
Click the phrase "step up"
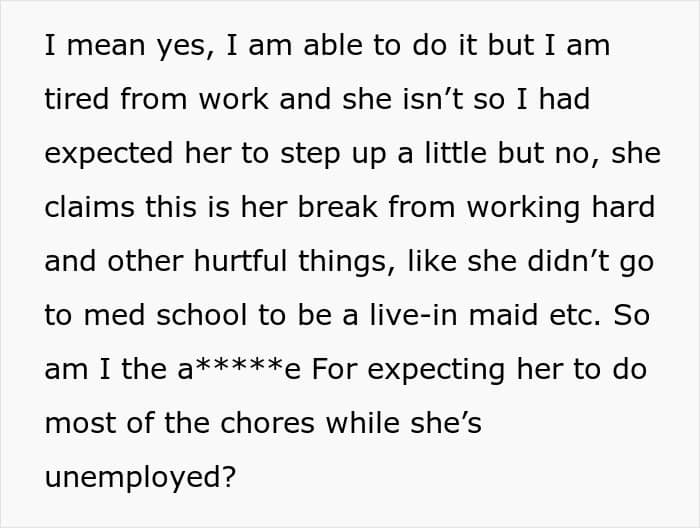point(333,154)
